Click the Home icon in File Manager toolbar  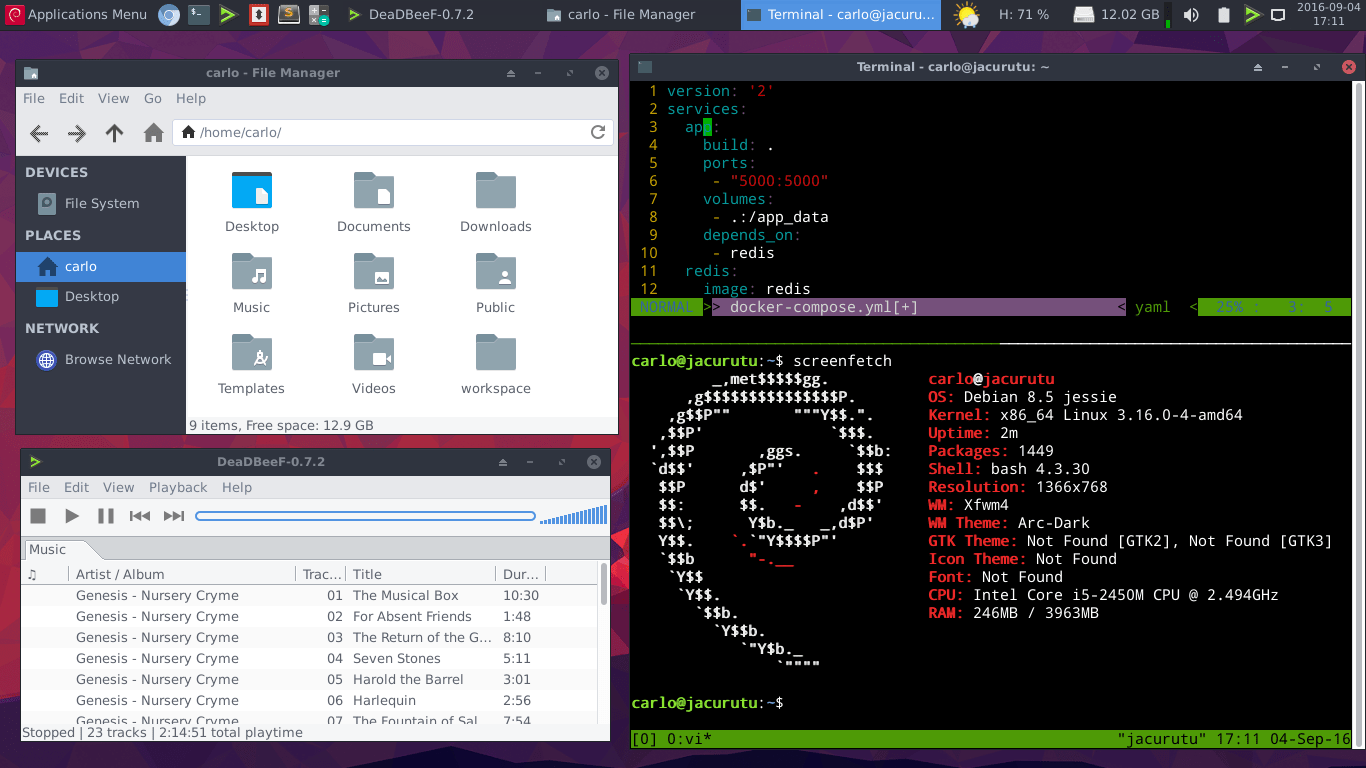[x=152, y=132]
